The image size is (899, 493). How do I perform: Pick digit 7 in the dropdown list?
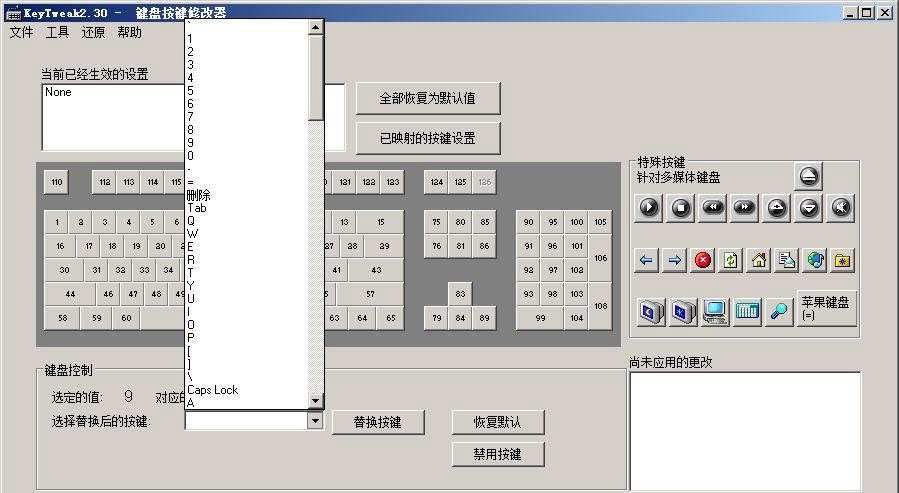coord(247,117)
